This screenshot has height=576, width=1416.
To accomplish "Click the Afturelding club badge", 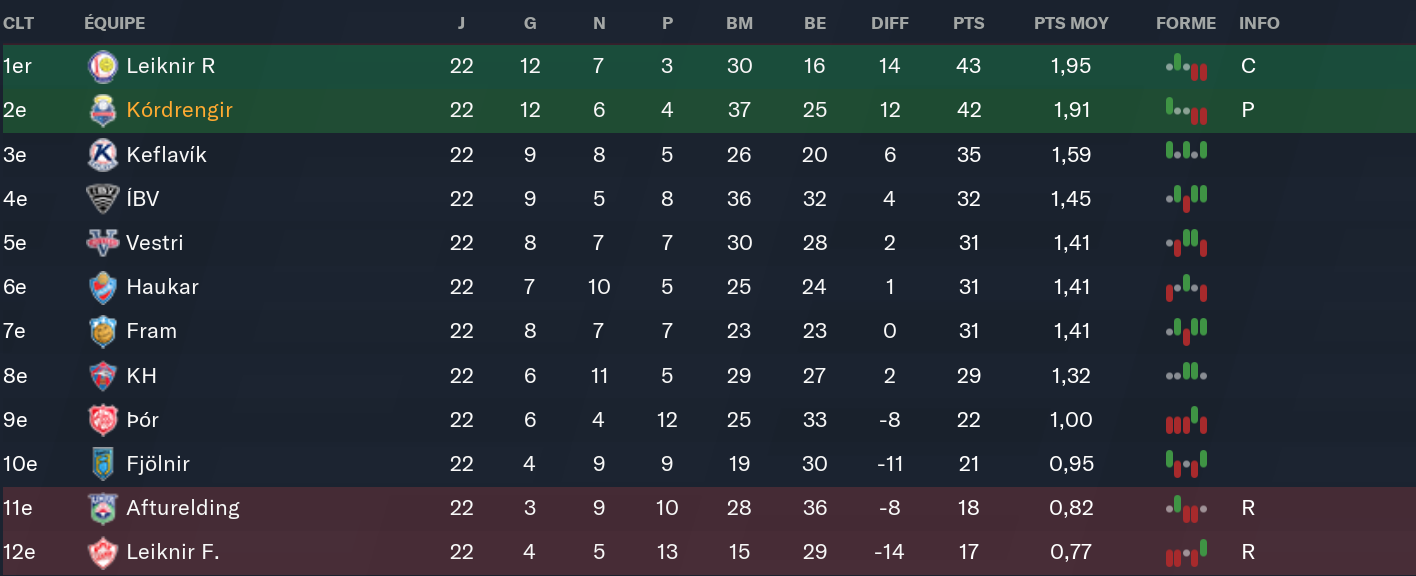I will [102, 508].
